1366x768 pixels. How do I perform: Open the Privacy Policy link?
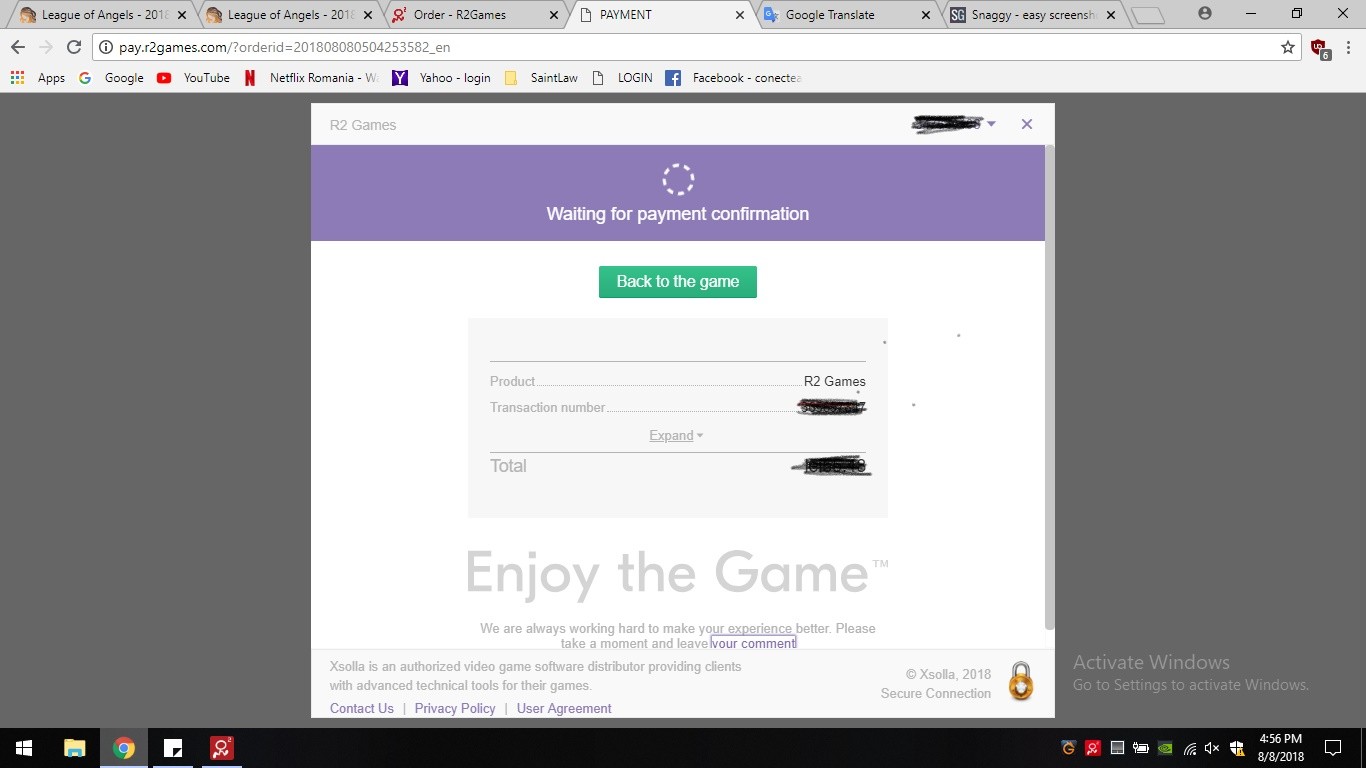tap(455, 708)
